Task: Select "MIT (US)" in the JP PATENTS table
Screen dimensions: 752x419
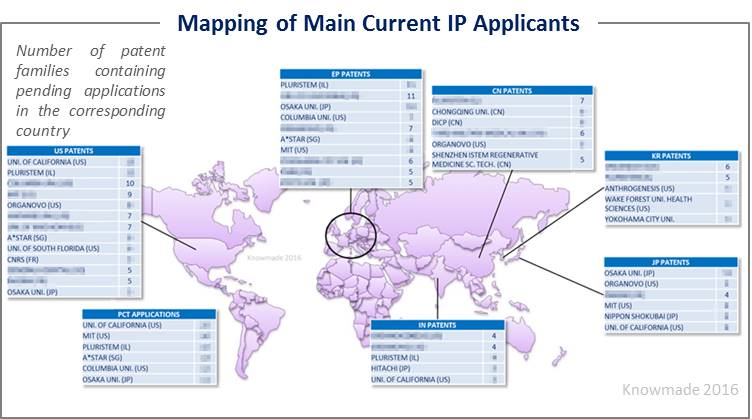Action: (x=618, y=305)
